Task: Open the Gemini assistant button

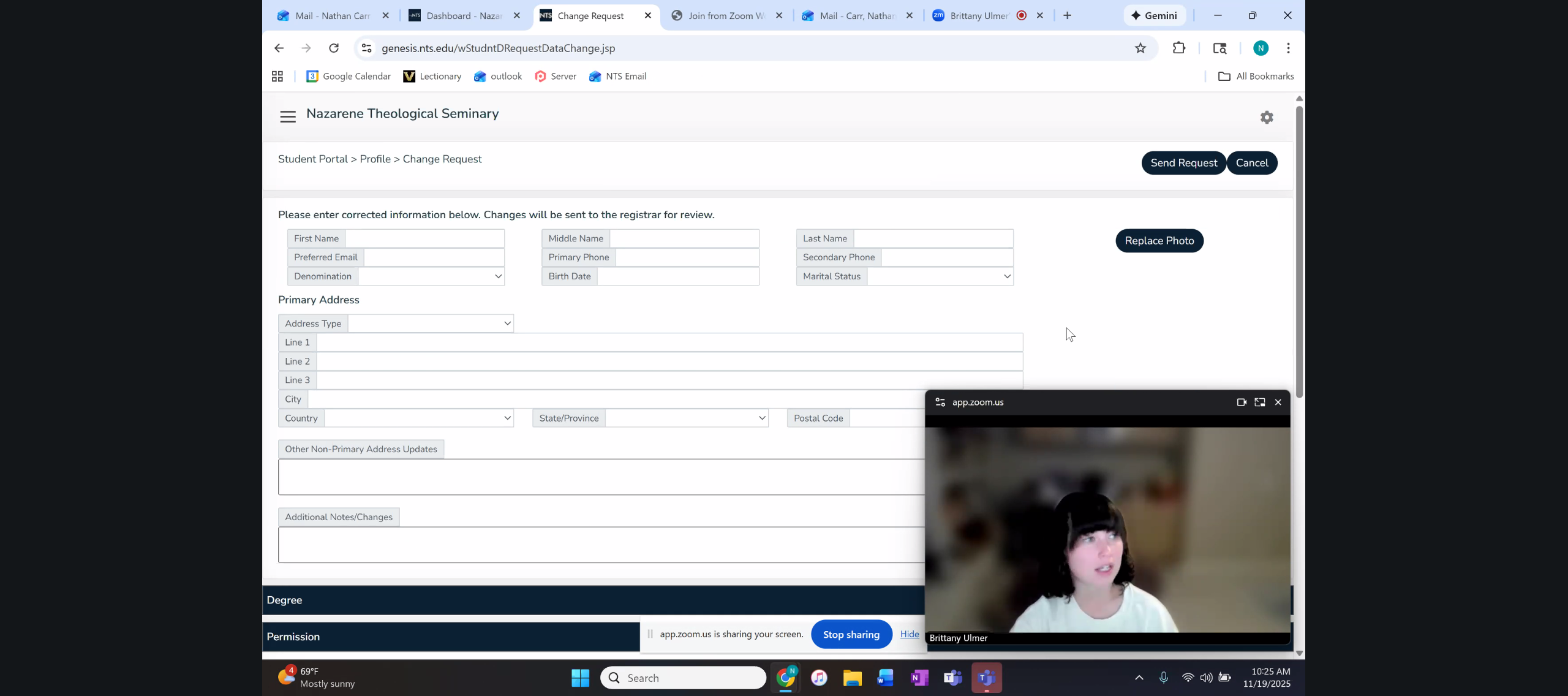Action: (1154, 16)
